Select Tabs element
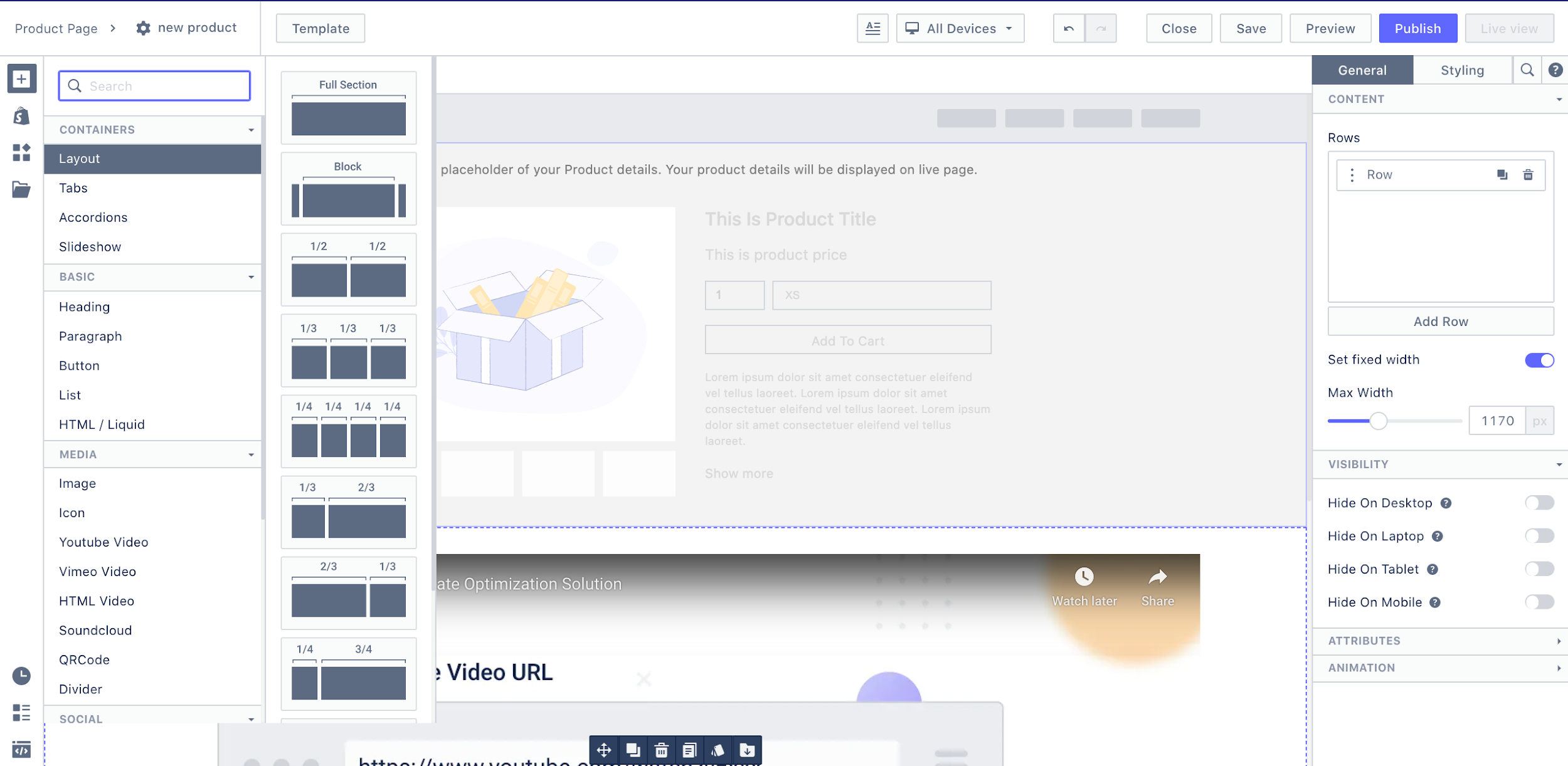 tap(152, 188)
